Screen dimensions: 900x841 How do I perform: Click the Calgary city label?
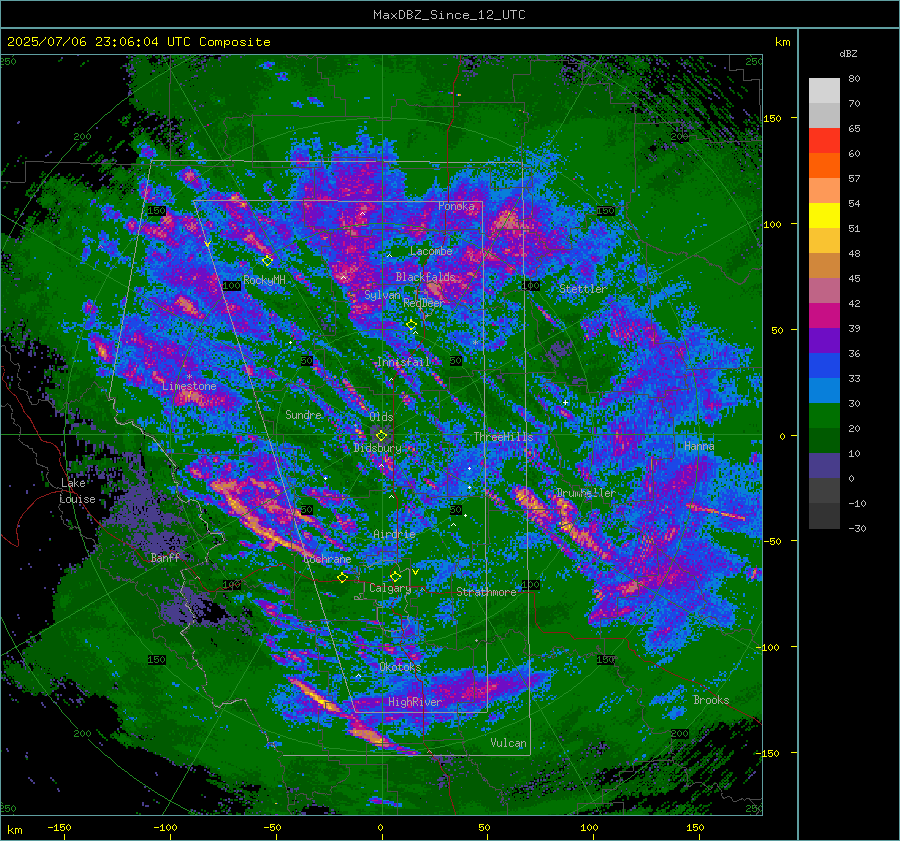(x=390, y=588)
